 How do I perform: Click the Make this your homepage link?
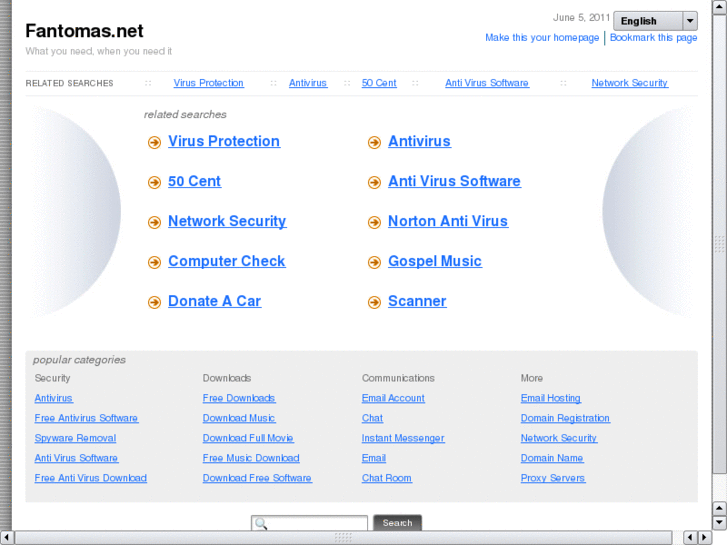click(x=542, y=38)
